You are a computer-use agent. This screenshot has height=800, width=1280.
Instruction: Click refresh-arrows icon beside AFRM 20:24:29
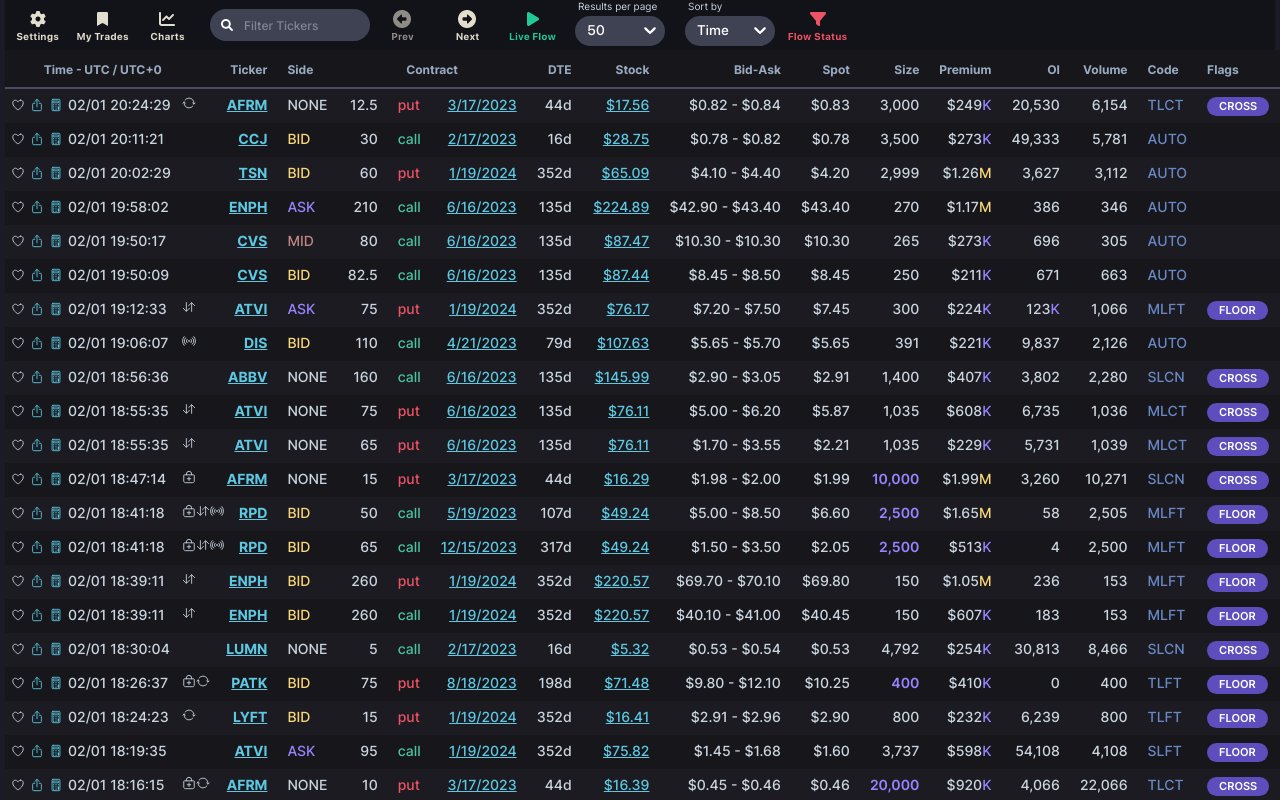[x=188, y=103]
